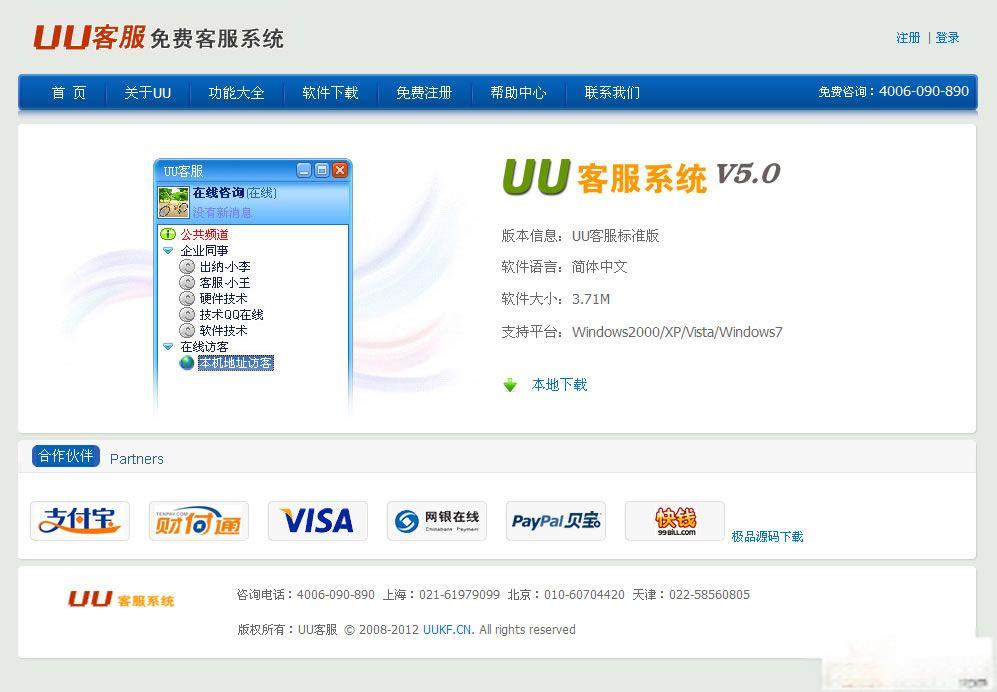Select 客服-小王 in colleague list

point(224,283)
